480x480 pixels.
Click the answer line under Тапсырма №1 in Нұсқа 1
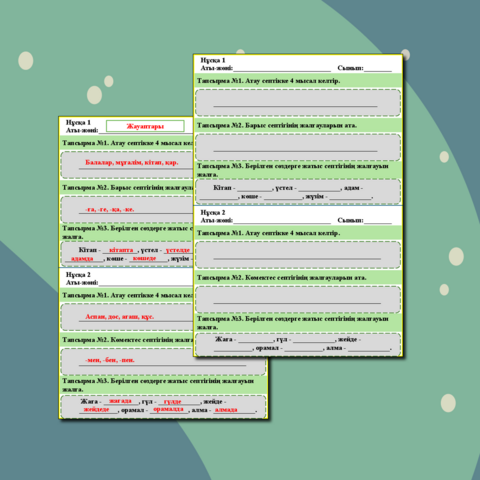click(x=295, y=106)
